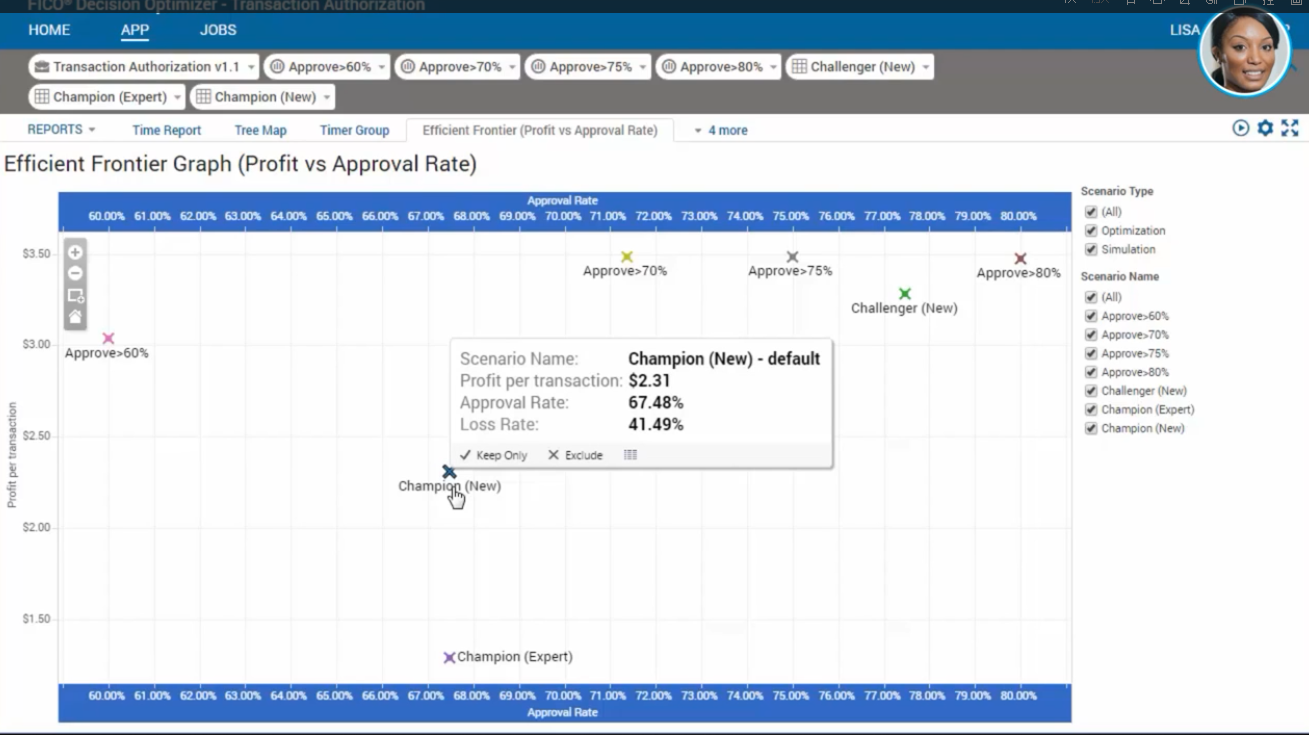Click the Transaction Authorization v1.1 briefcase icon

pos(41,67)
